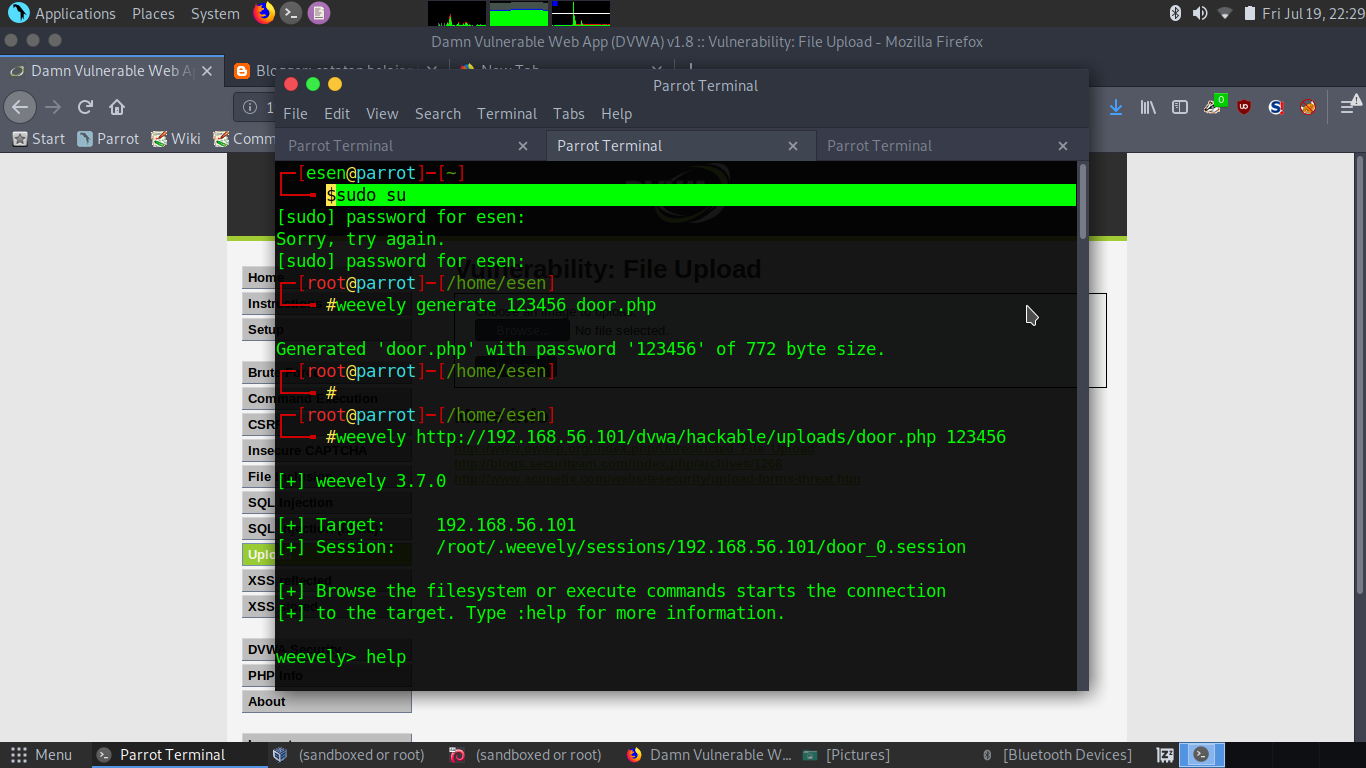Click the Parrot logo beside Applications
Image resolution: width=1366 pixels, height=768 pixels.
pyautogui.click(x=18, y=13)
